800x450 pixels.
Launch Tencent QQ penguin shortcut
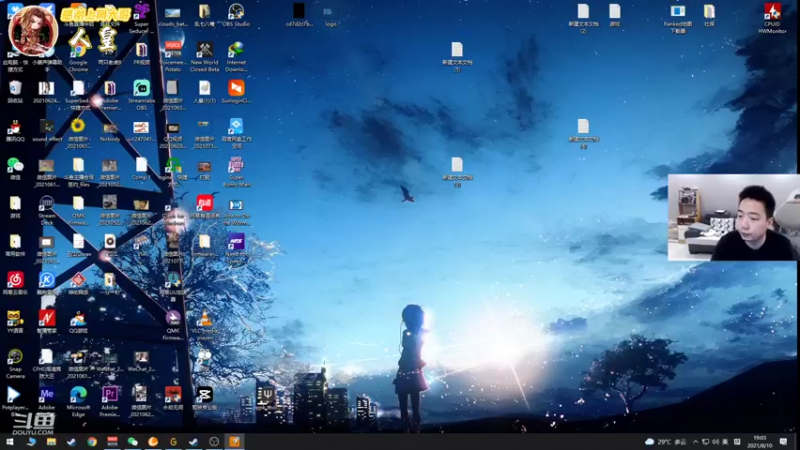tap(15, 131)
